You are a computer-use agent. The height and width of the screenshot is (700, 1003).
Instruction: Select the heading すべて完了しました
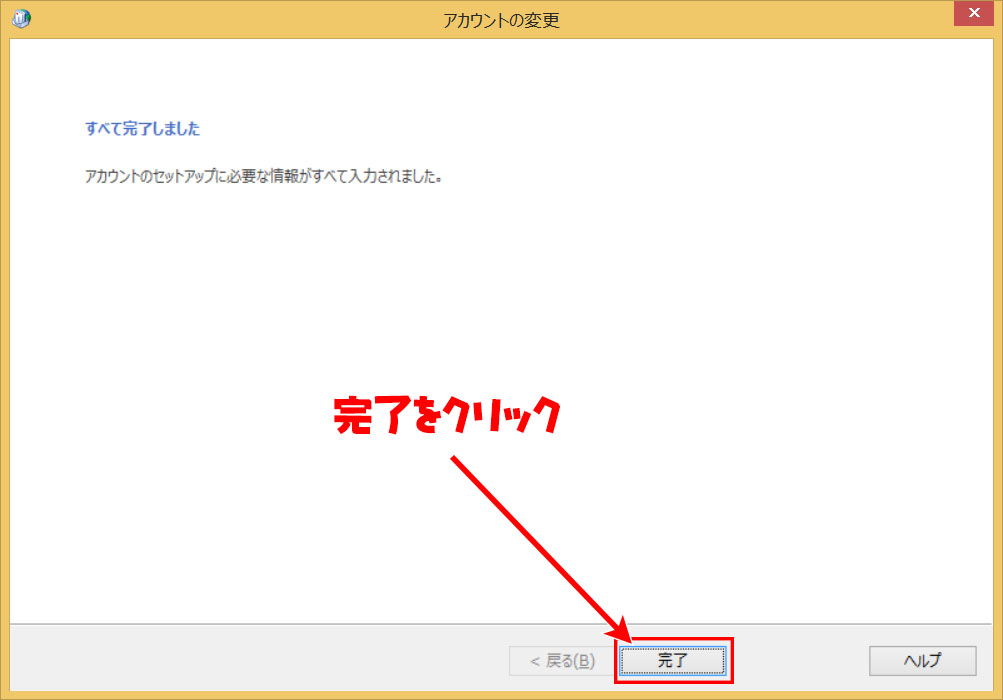pyautogui.click(x=143, y=129)
